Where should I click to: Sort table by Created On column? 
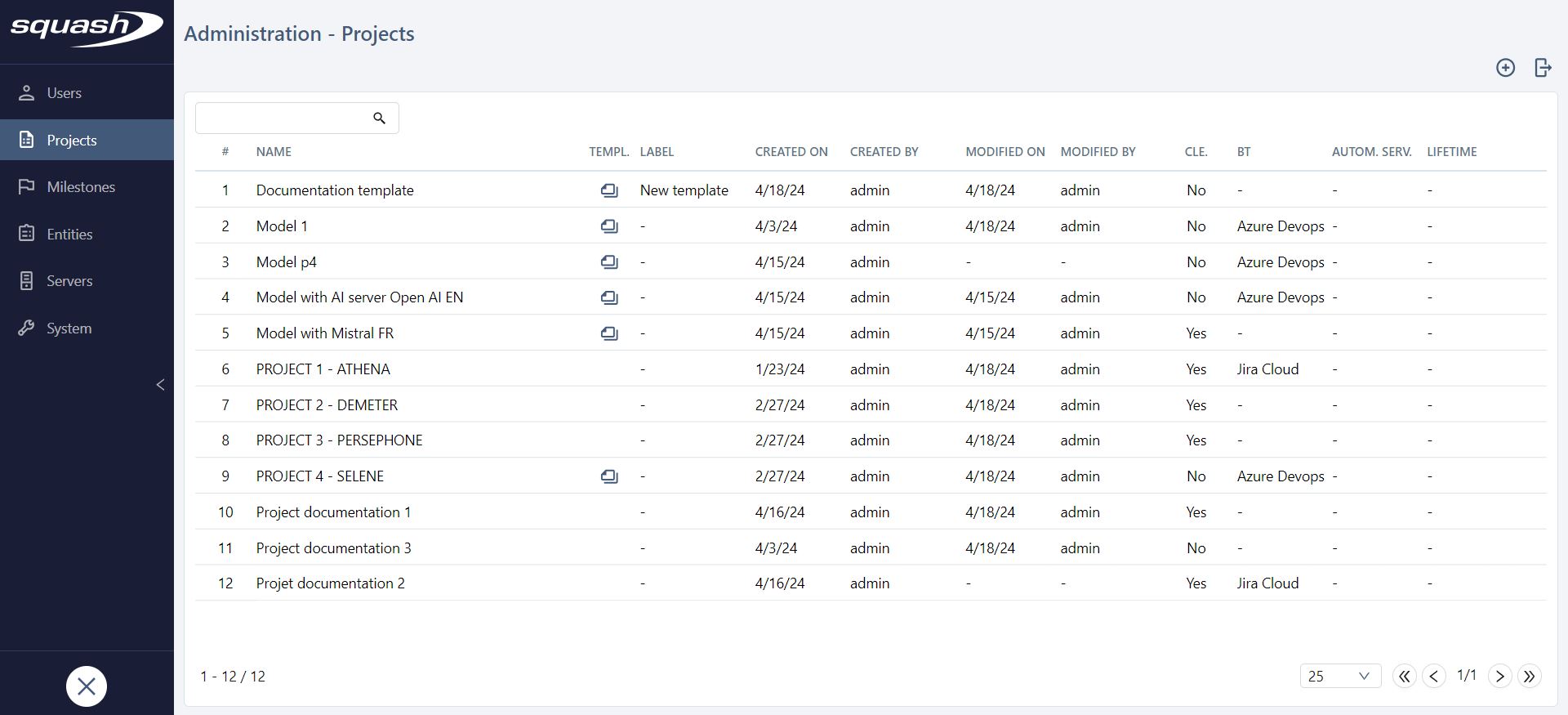coord(791,152)
